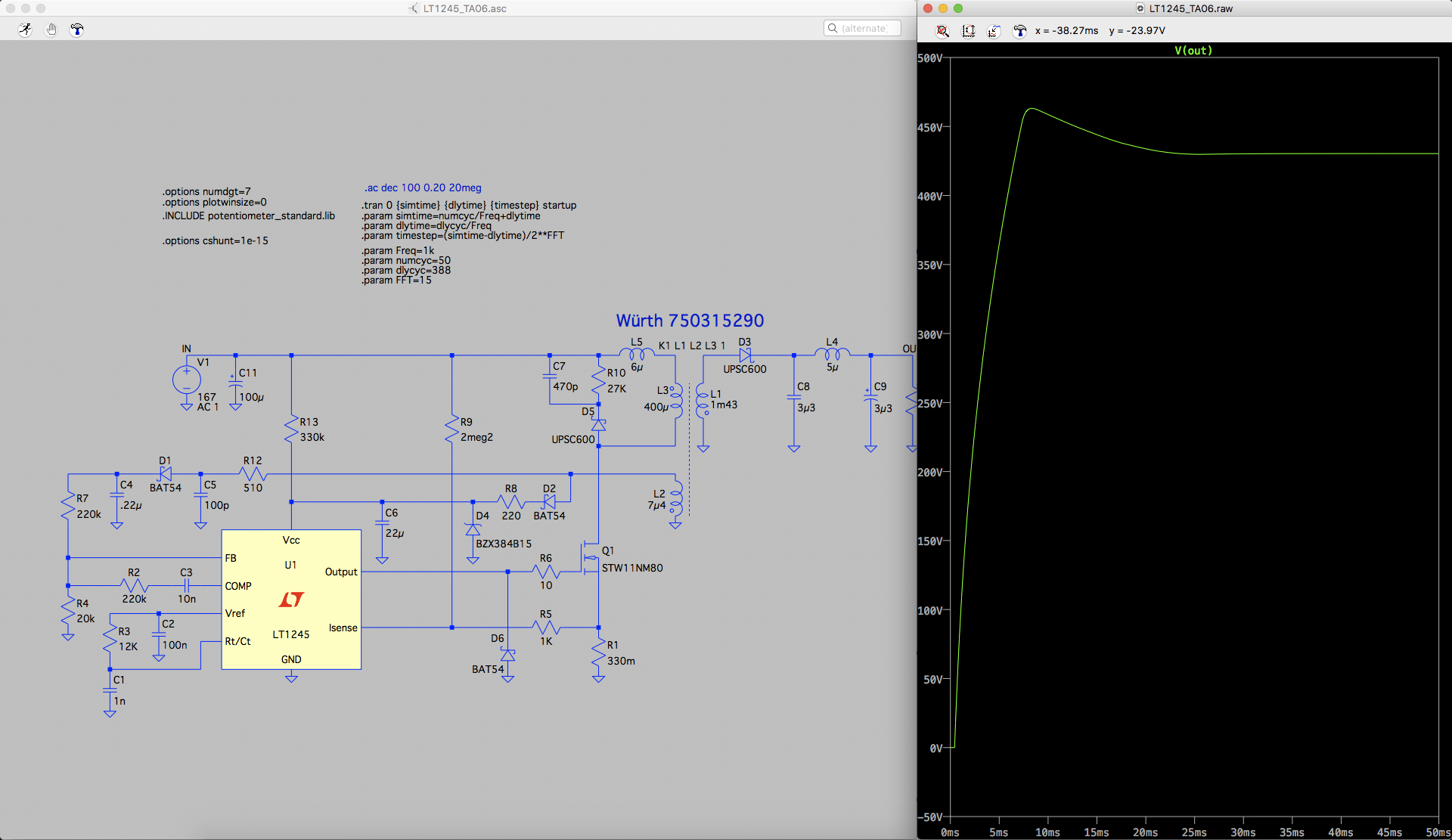Image resolution: width=1452 pixels, height=840 pixels.
Task: Click the '.tran 0 {simtime}' startup directive
Action: pos(469,205)
